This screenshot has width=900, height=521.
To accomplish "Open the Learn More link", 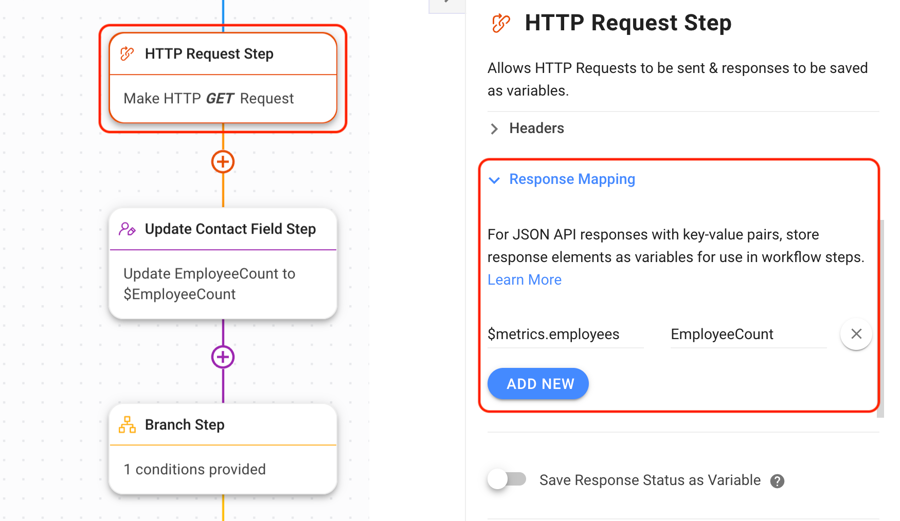I will [x=524, y=280].
